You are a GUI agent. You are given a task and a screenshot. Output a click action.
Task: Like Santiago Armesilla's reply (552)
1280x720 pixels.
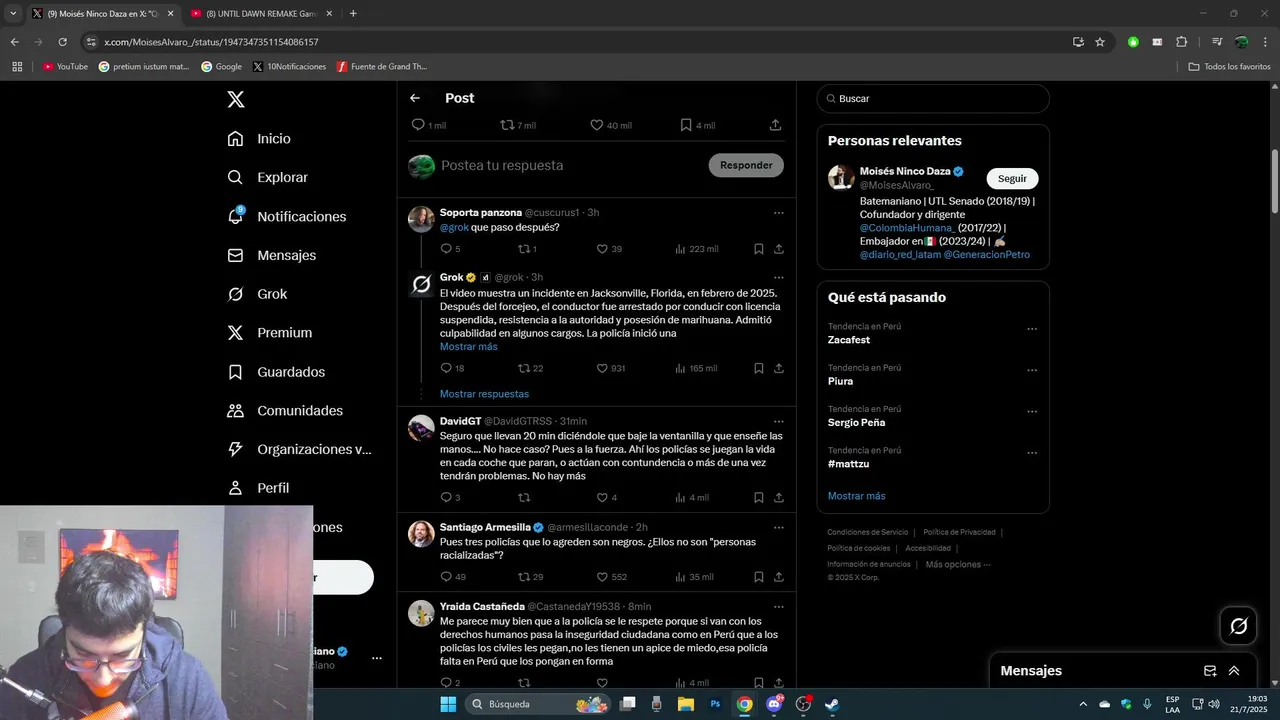tap(602, 577)
